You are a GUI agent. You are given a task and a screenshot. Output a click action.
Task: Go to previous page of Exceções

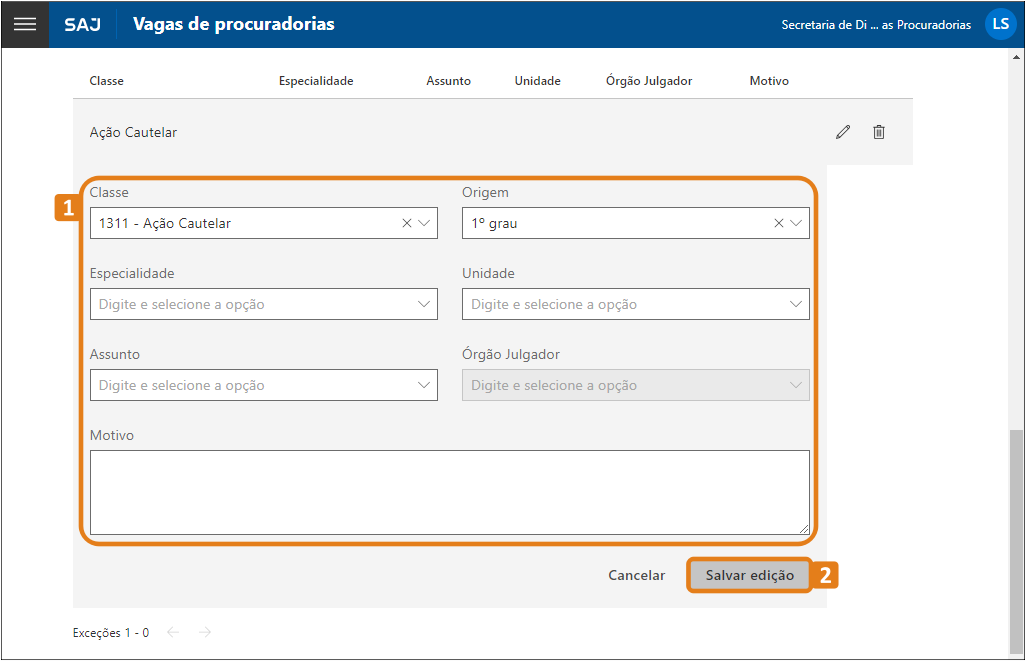point(172,632)
